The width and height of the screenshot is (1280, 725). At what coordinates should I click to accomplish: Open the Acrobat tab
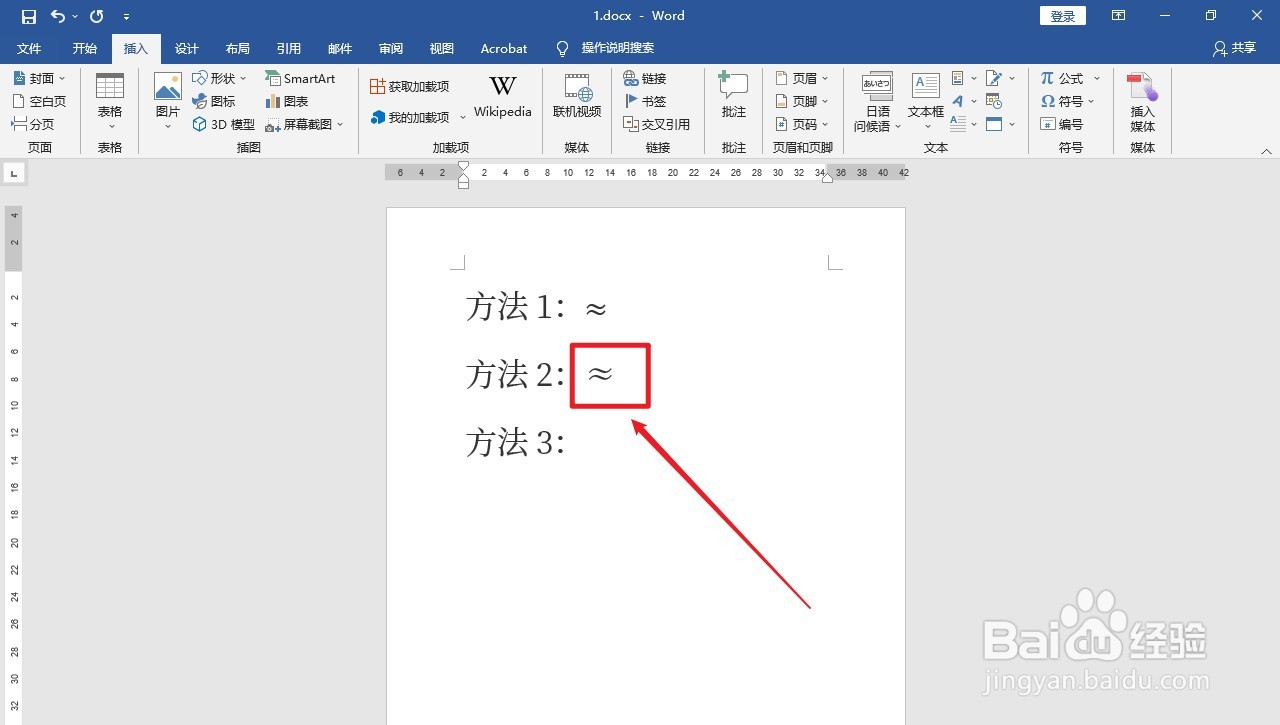pos(504,48)
